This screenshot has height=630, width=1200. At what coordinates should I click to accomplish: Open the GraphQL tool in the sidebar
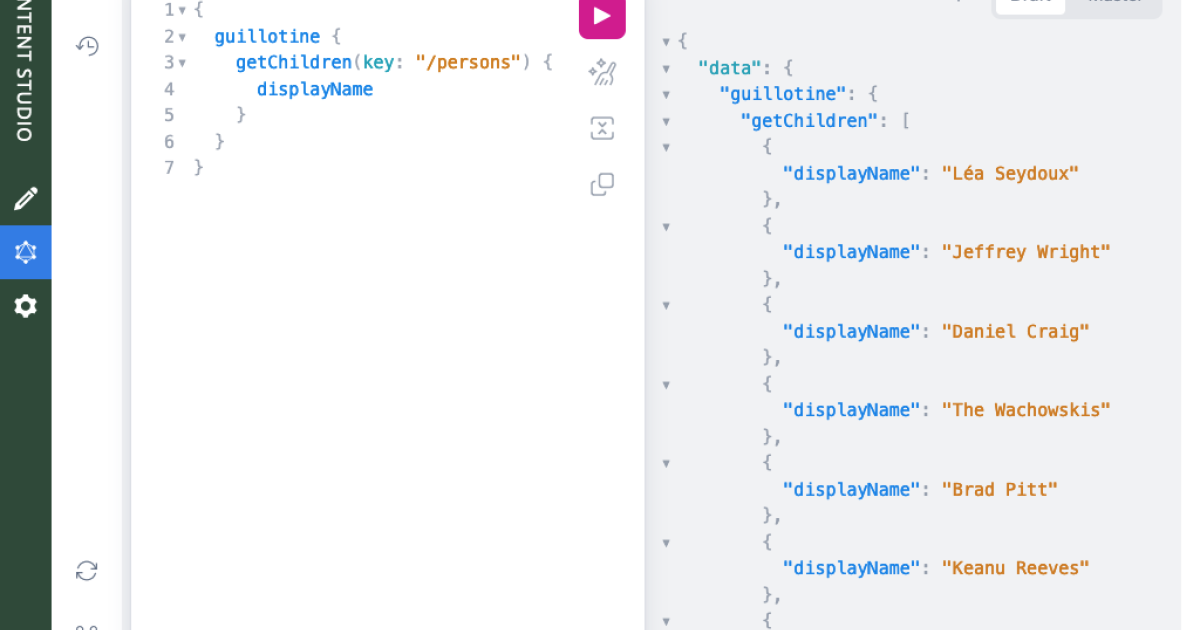tap(25, 252)
